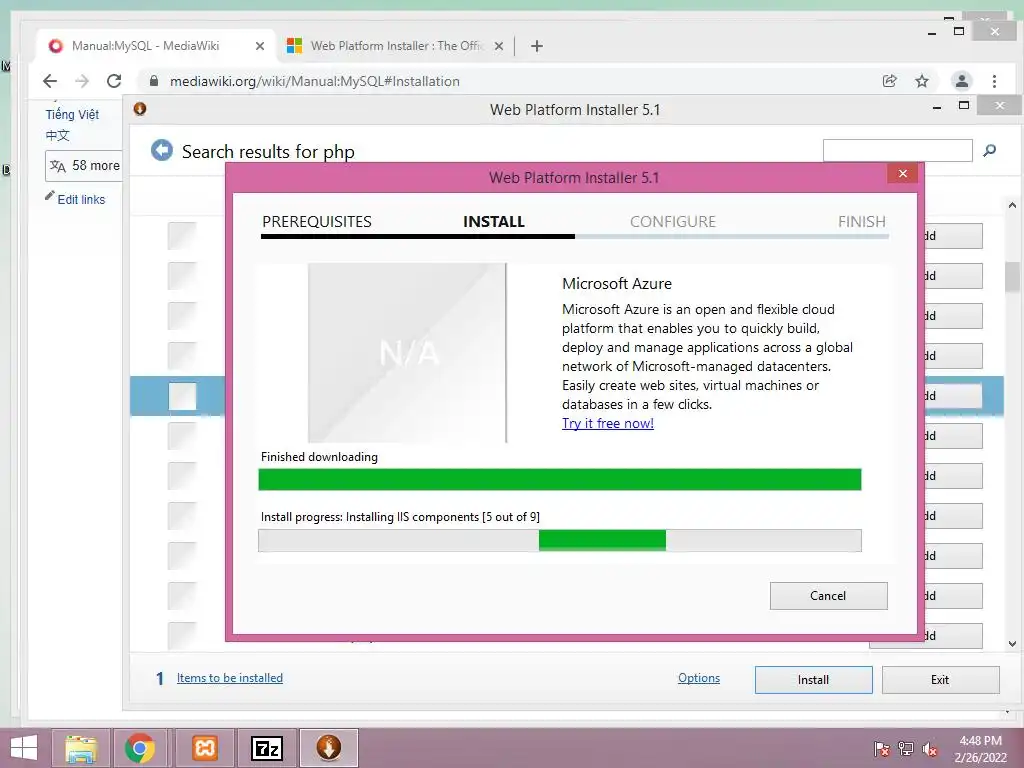Cancel the installation in the dialog
The height and width of the screenshot is (768, 1024).
828,596
